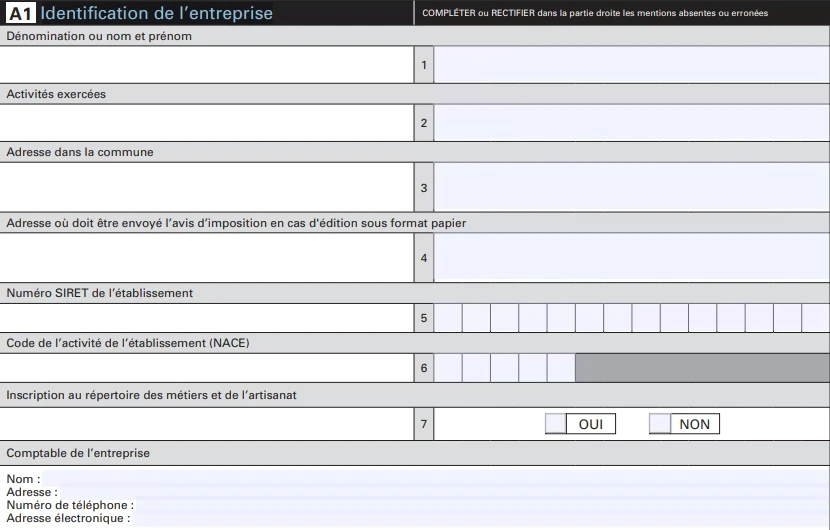Click the comptable Adresse field
The height and width of the screenshot is (530, 830).
[x=444, y=492]
